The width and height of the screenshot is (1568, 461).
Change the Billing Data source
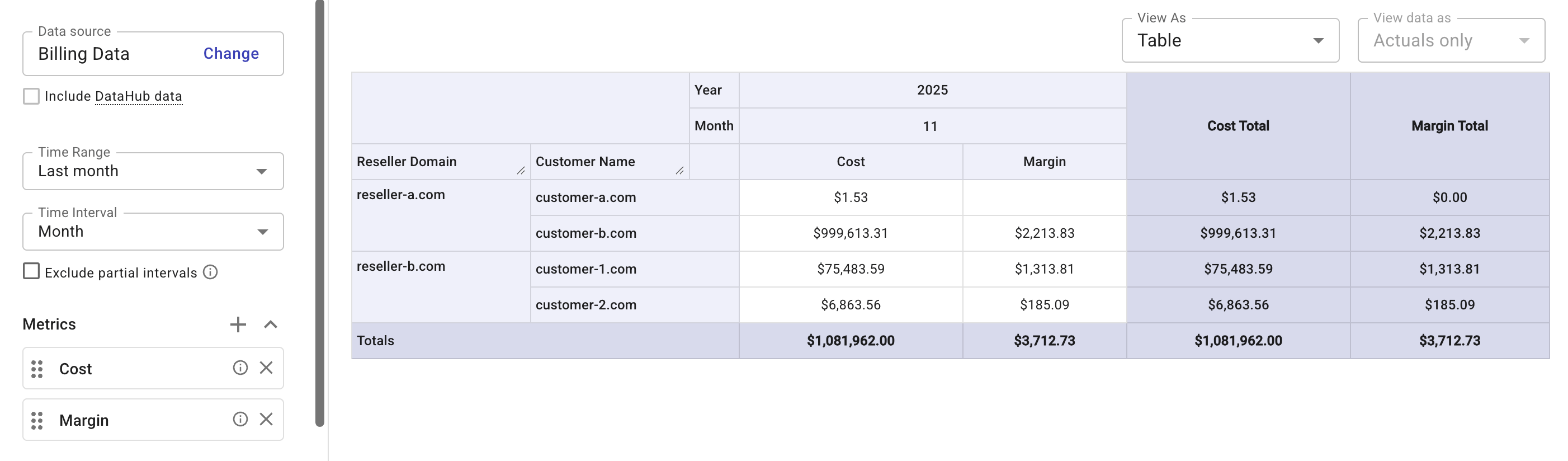coord(231,54)
